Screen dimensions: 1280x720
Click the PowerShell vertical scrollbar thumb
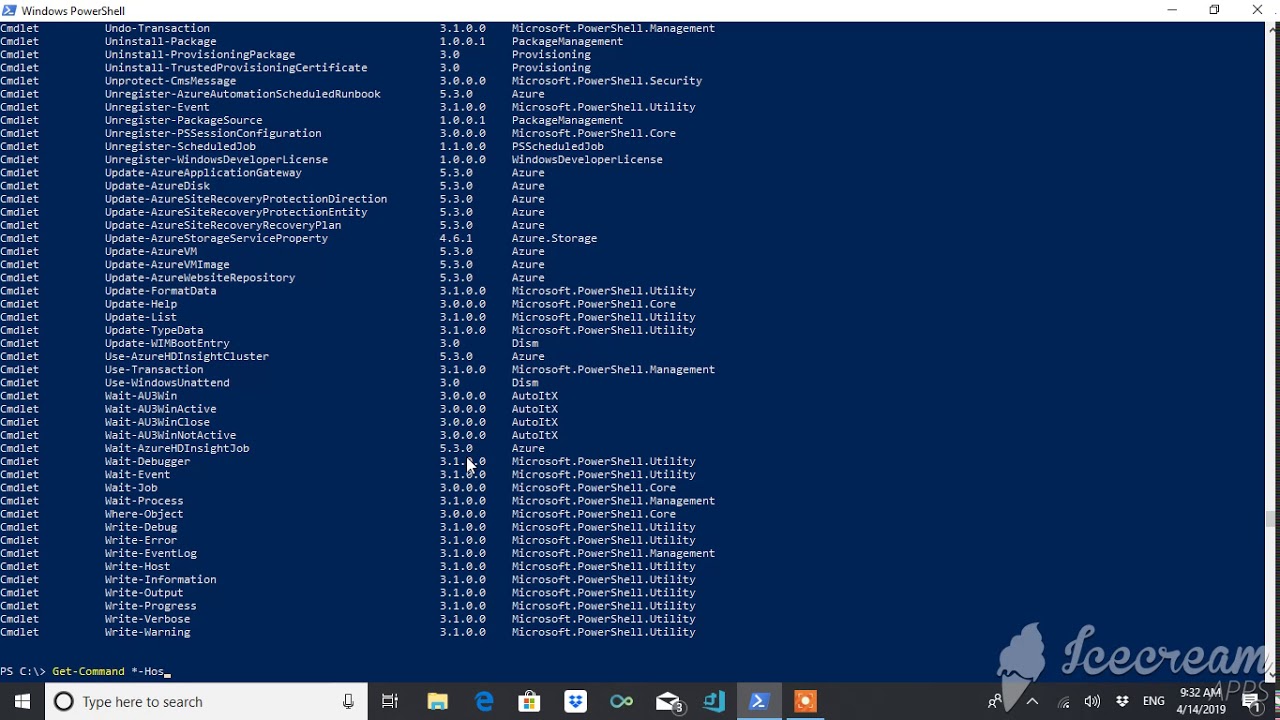tap(1272, 518)
